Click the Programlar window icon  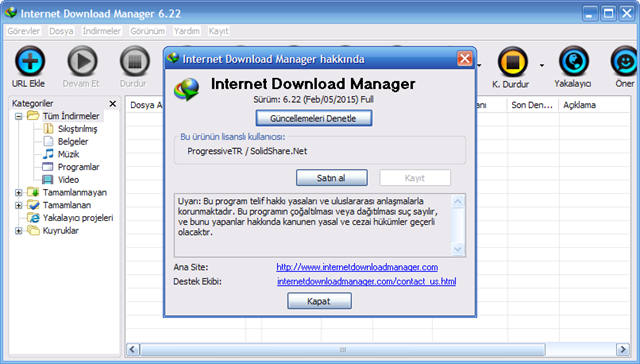coord(48,167)
